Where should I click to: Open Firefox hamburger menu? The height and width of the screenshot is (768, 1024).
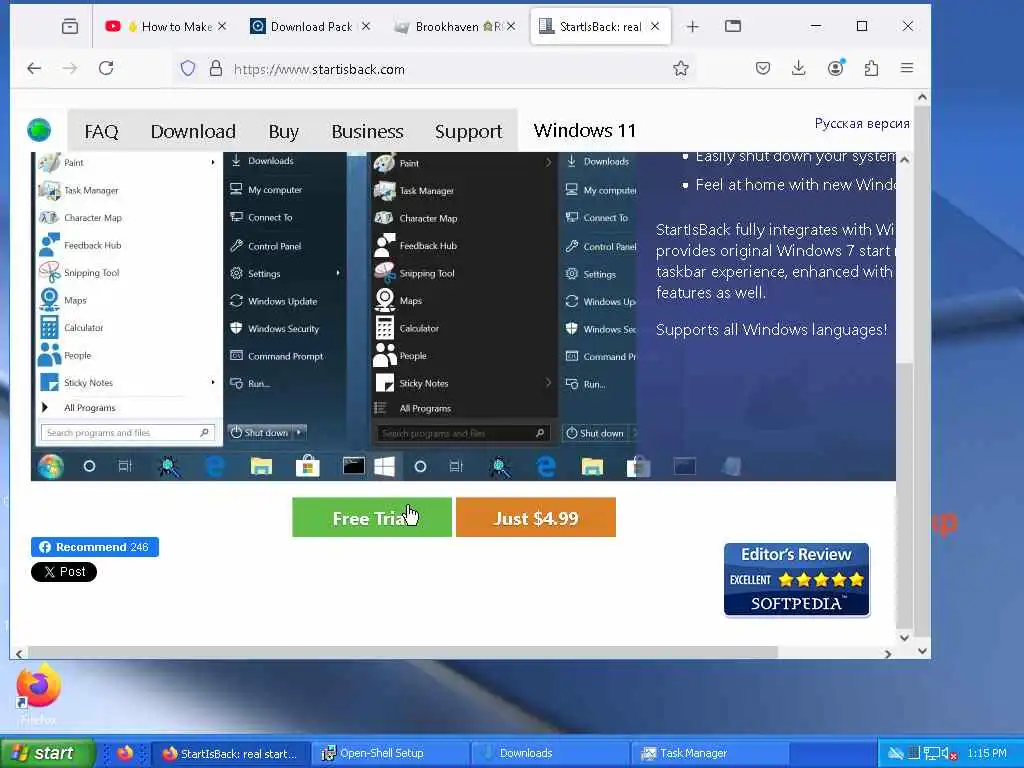[x=907, y=68]
